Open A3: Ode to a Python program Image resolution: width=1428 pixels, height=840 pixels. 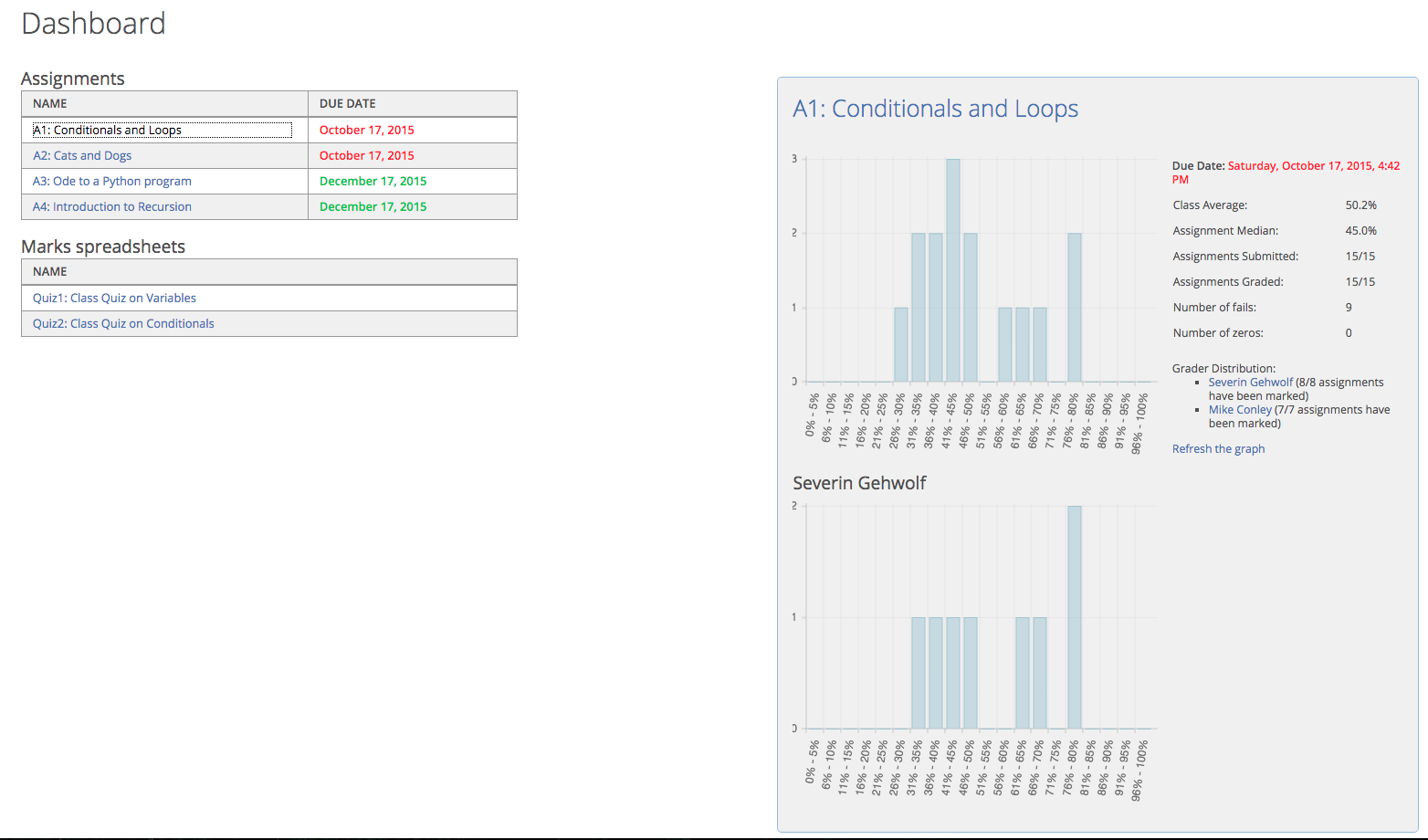[112, 181]
